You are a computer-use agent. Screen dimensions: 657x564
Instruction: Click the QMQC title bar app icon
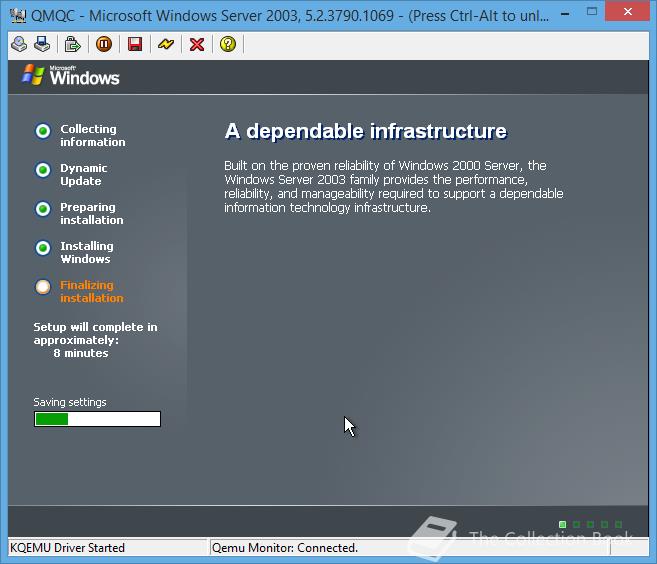18,16
